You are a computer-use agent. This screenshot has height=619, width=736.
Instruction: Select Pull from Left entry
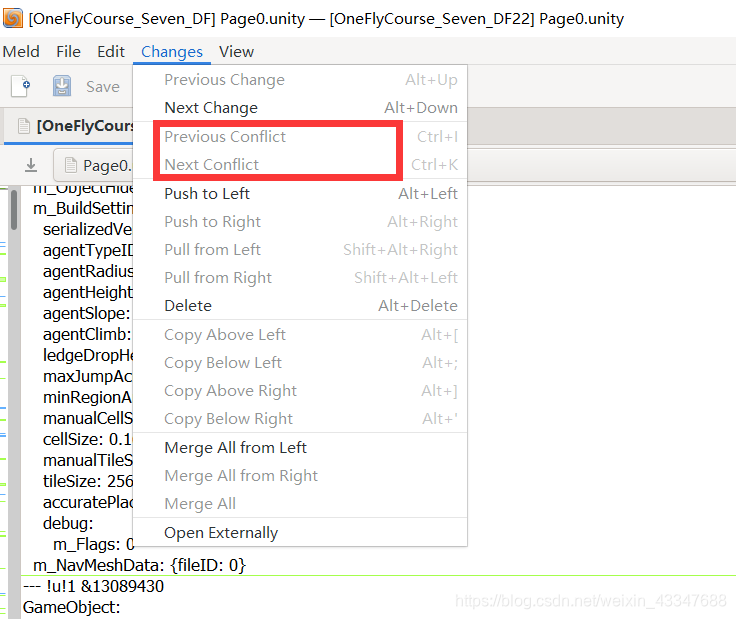coord(300,250)
